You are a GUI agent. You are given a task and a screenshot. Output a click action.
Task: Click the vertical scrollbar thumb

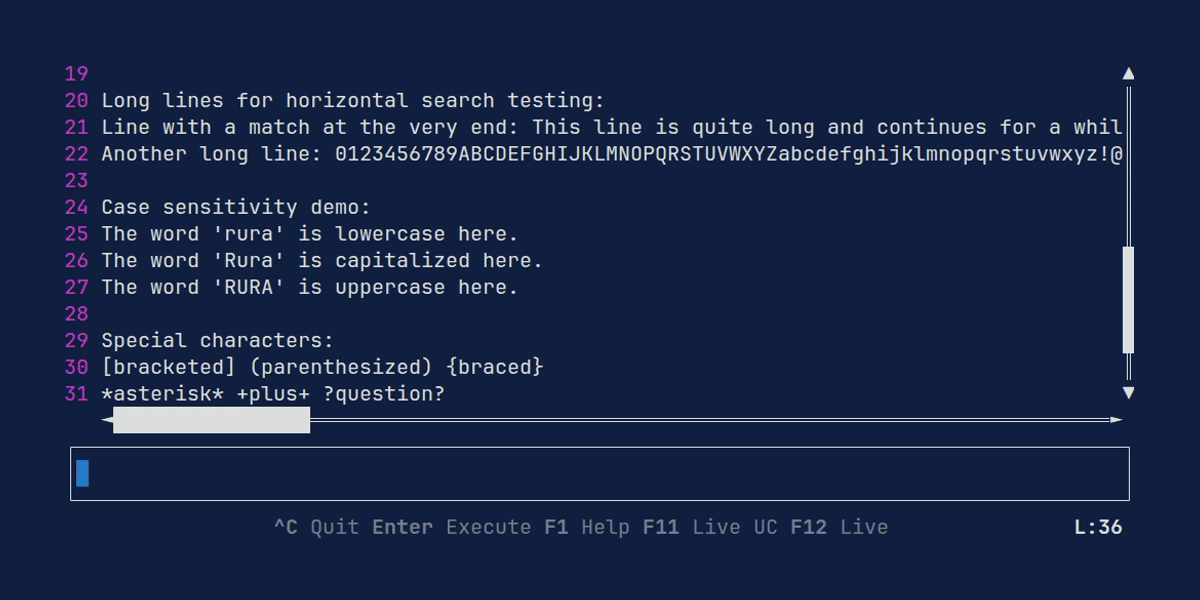click(1128, 300)
